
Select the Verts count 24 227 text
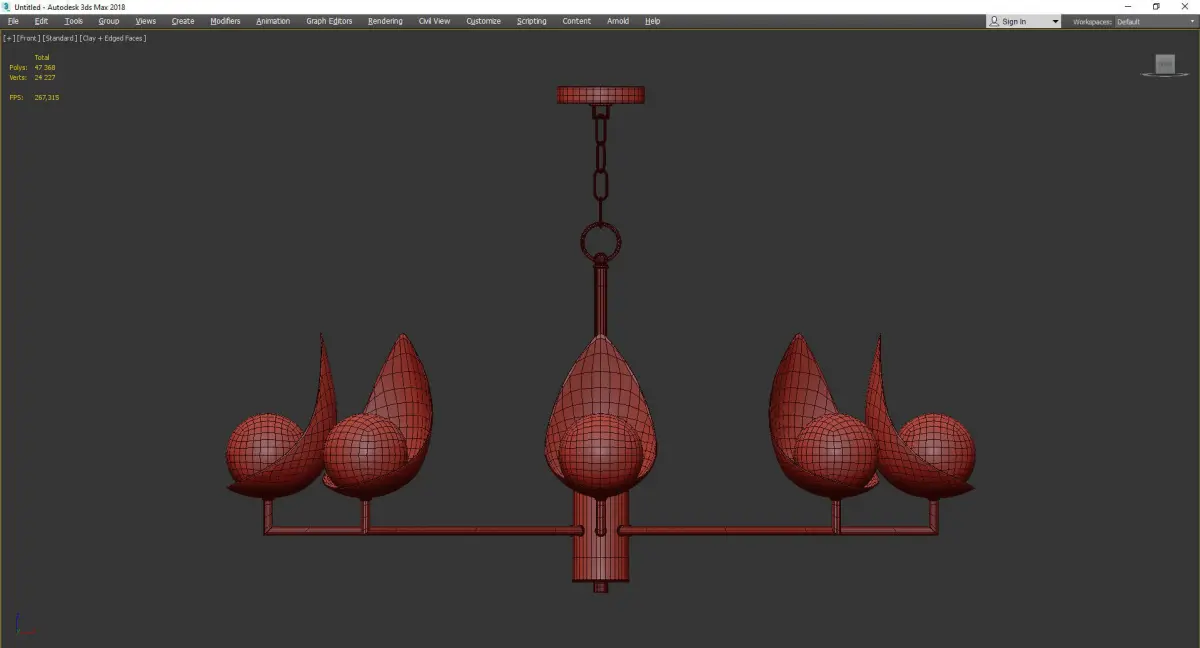pyautogui.click(x=45, y=77)
